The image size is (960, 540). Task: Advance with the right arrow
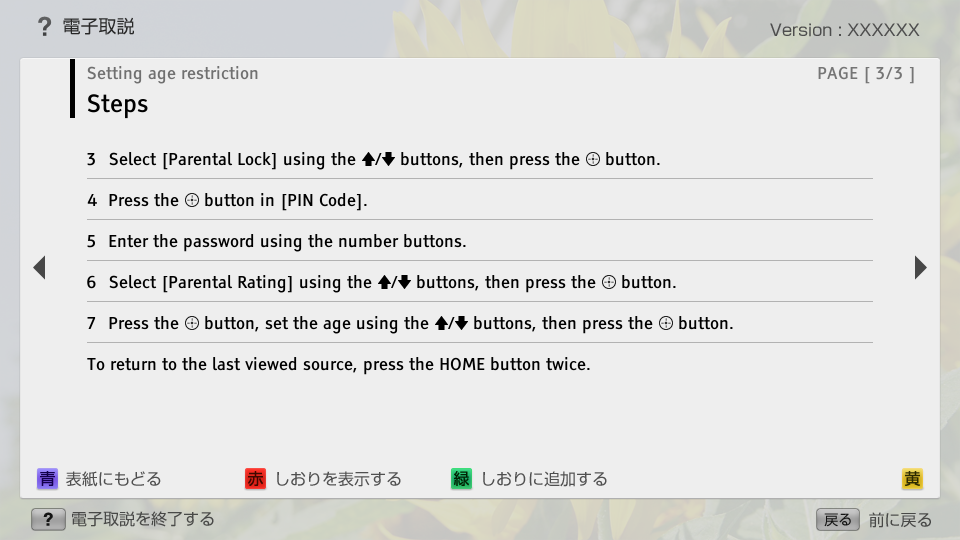[920, 268]
